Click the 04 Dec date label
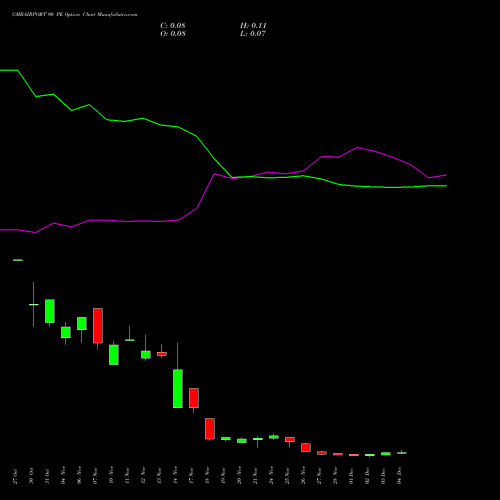Image resolution: width=500 pixels, height=500 pixels. [399, 476]
